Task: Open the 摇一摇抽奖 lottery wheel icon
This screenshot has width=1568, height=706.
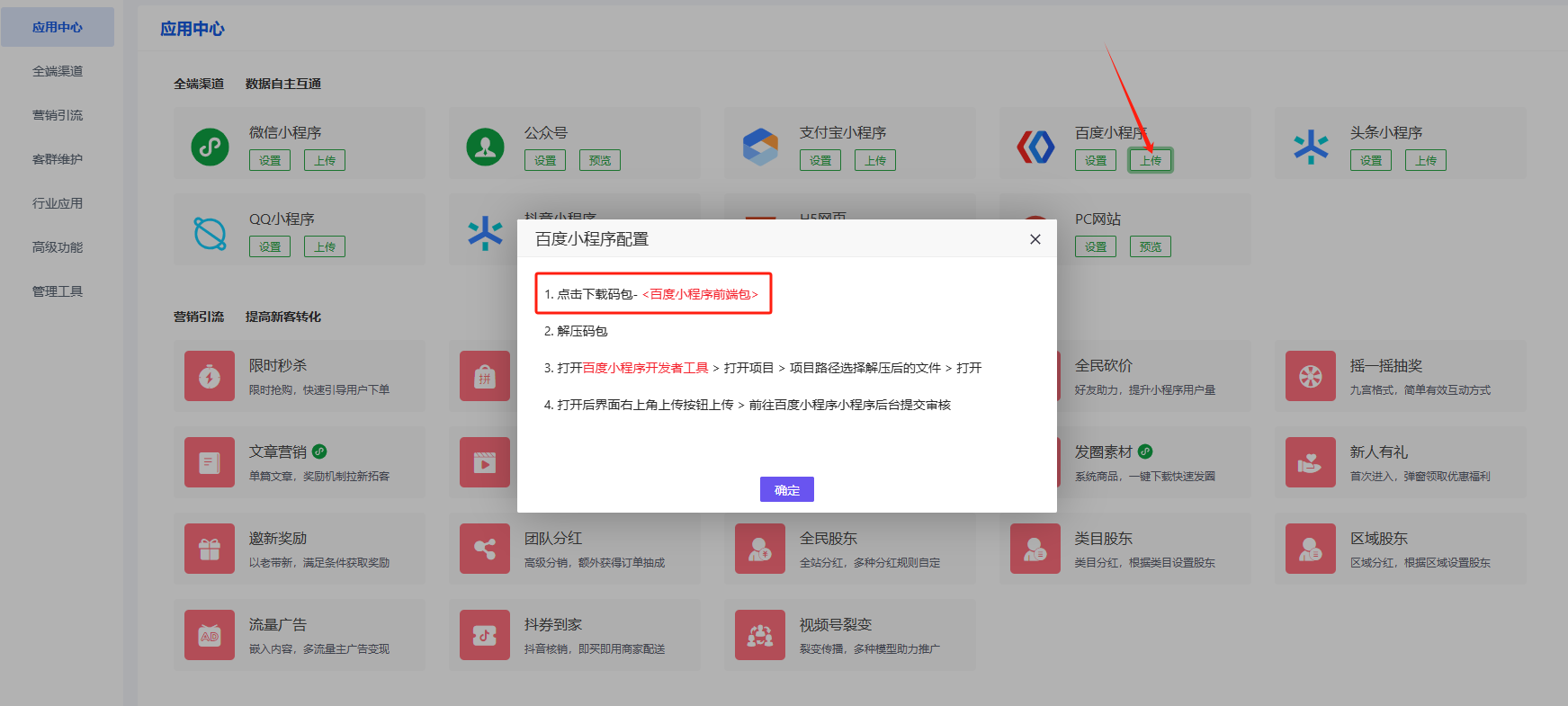Action: click(1311, 376)
